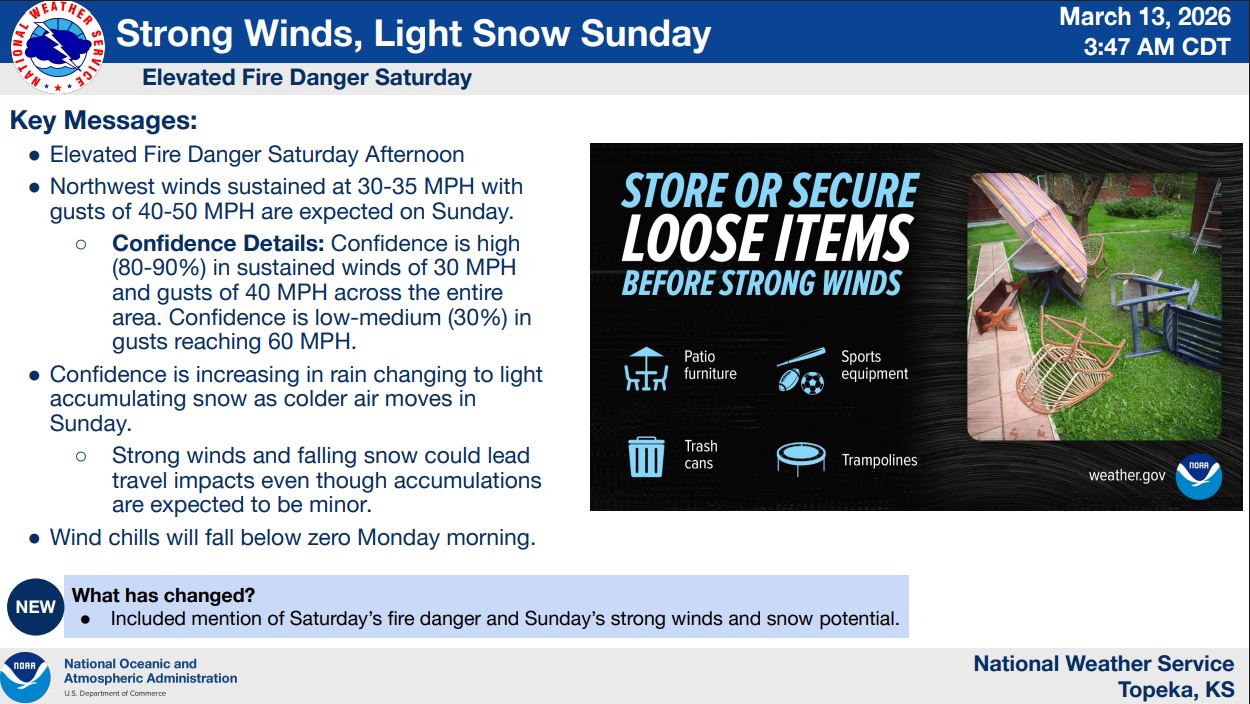
Task: Click the patio furniture icon
Action: [x=645, y=368]
